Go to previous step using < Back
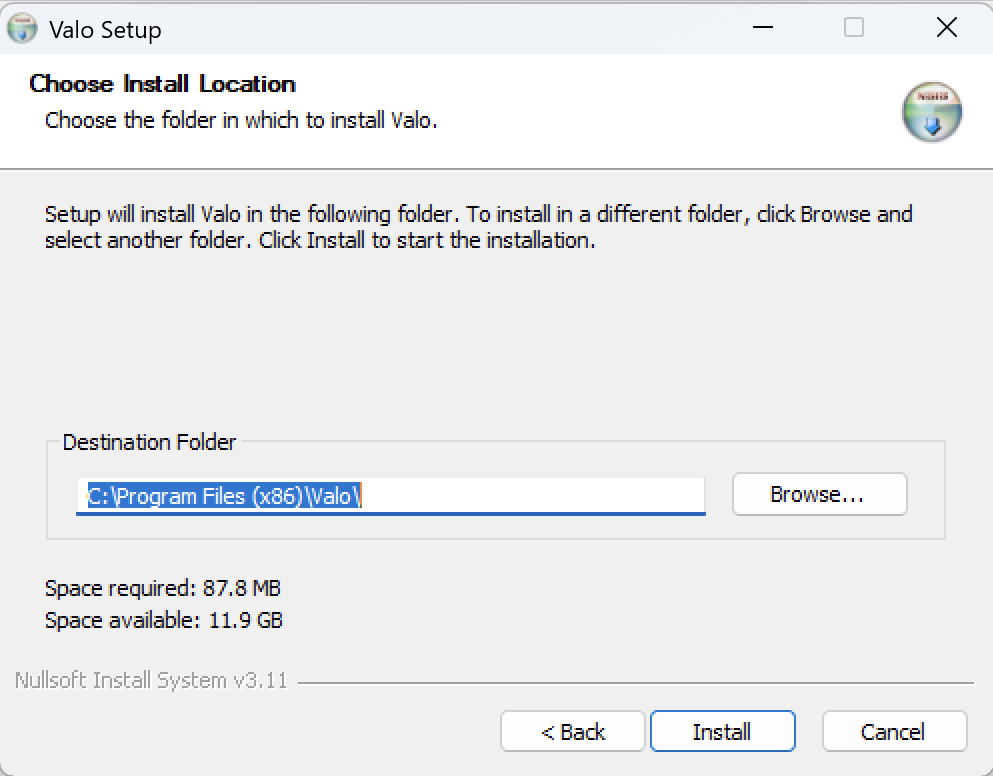Viewport: 993px width, 776px height. [573, 732]
